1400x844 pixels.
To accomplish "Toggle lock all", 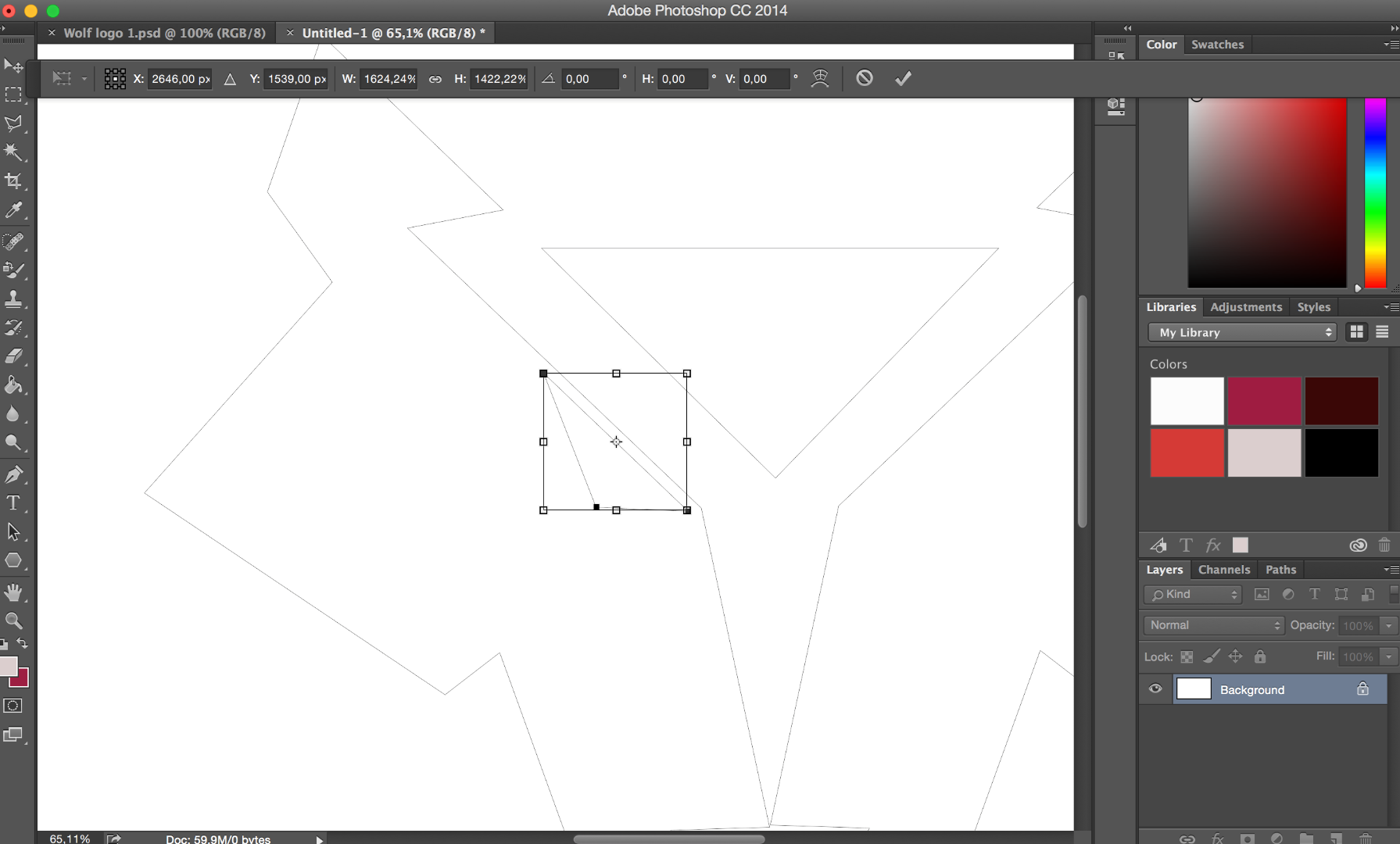I will click(x=1260, y=657).
